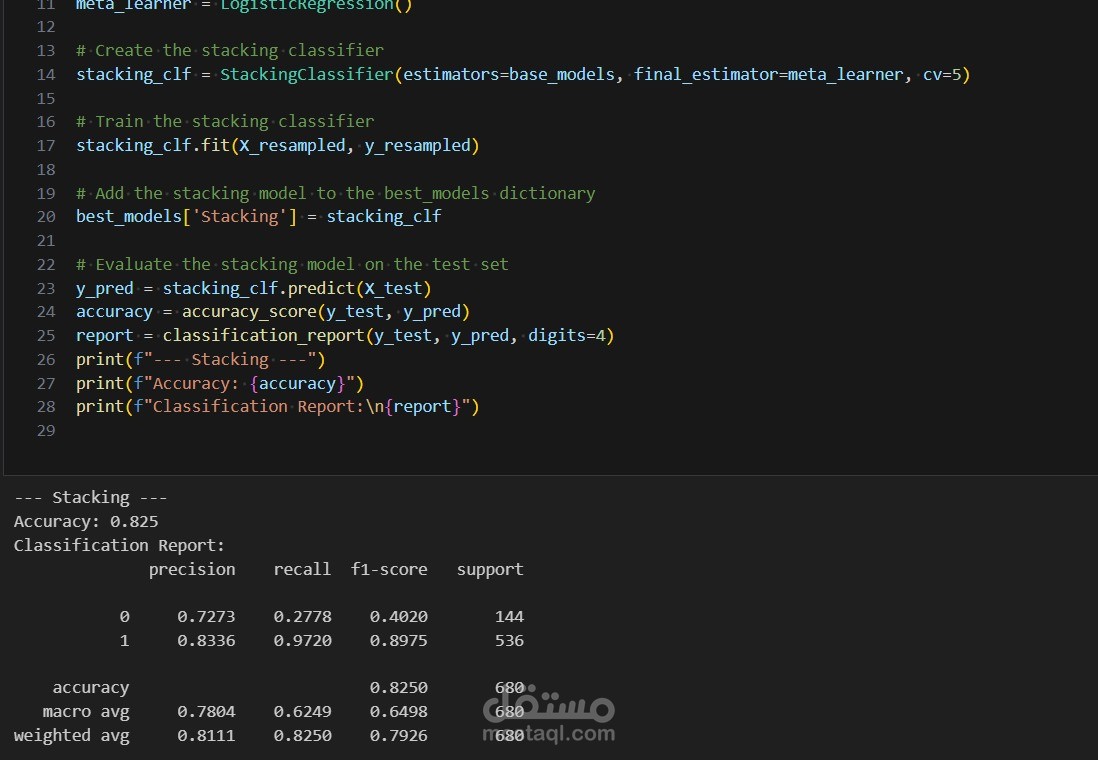This screenshot has height=760, width=1098.
Task: Click the 'f1-score' column header in the output
Action: click(389, 569)
